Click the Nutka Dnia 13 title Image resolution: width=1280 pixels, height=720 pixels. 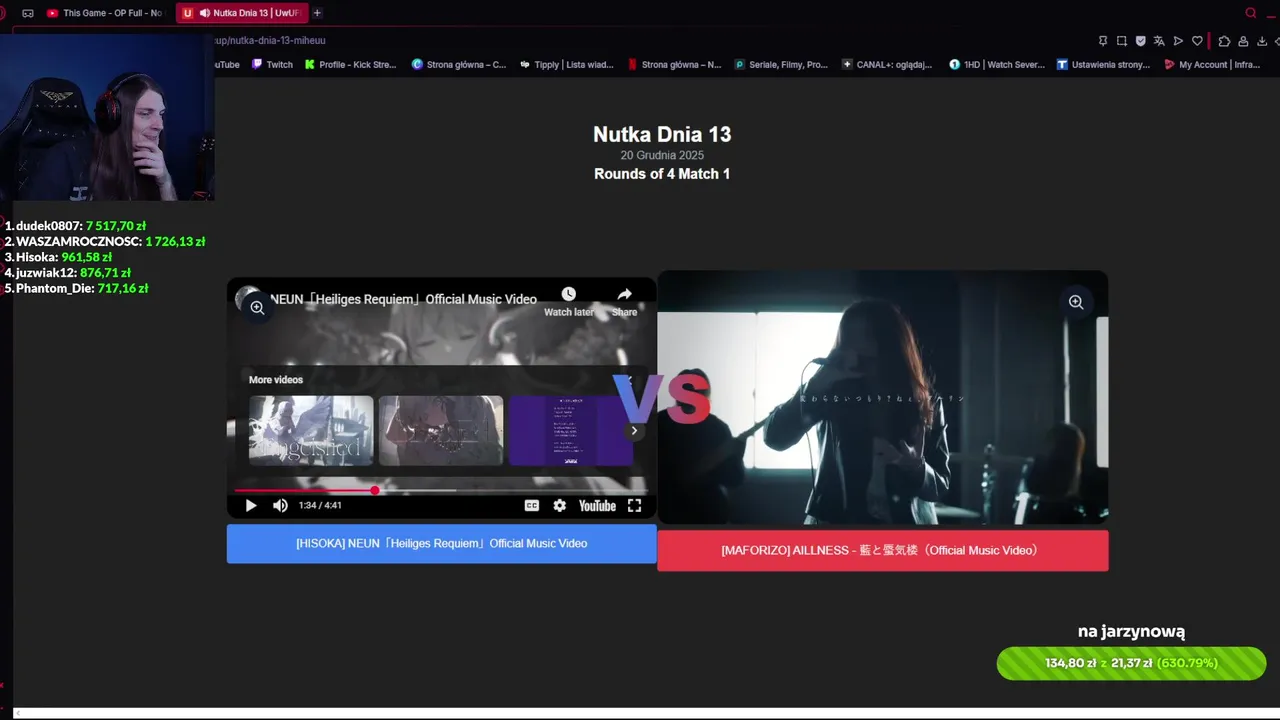(662, 134)
